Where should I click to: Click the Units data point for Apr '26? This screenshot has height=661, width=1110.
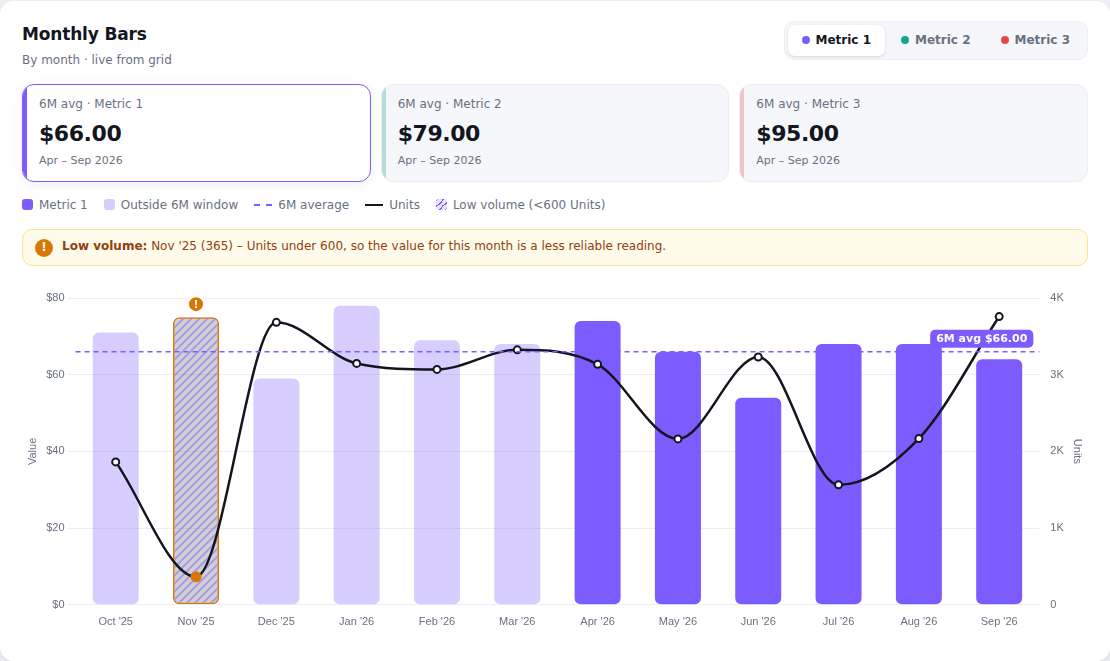coord(597,364)
